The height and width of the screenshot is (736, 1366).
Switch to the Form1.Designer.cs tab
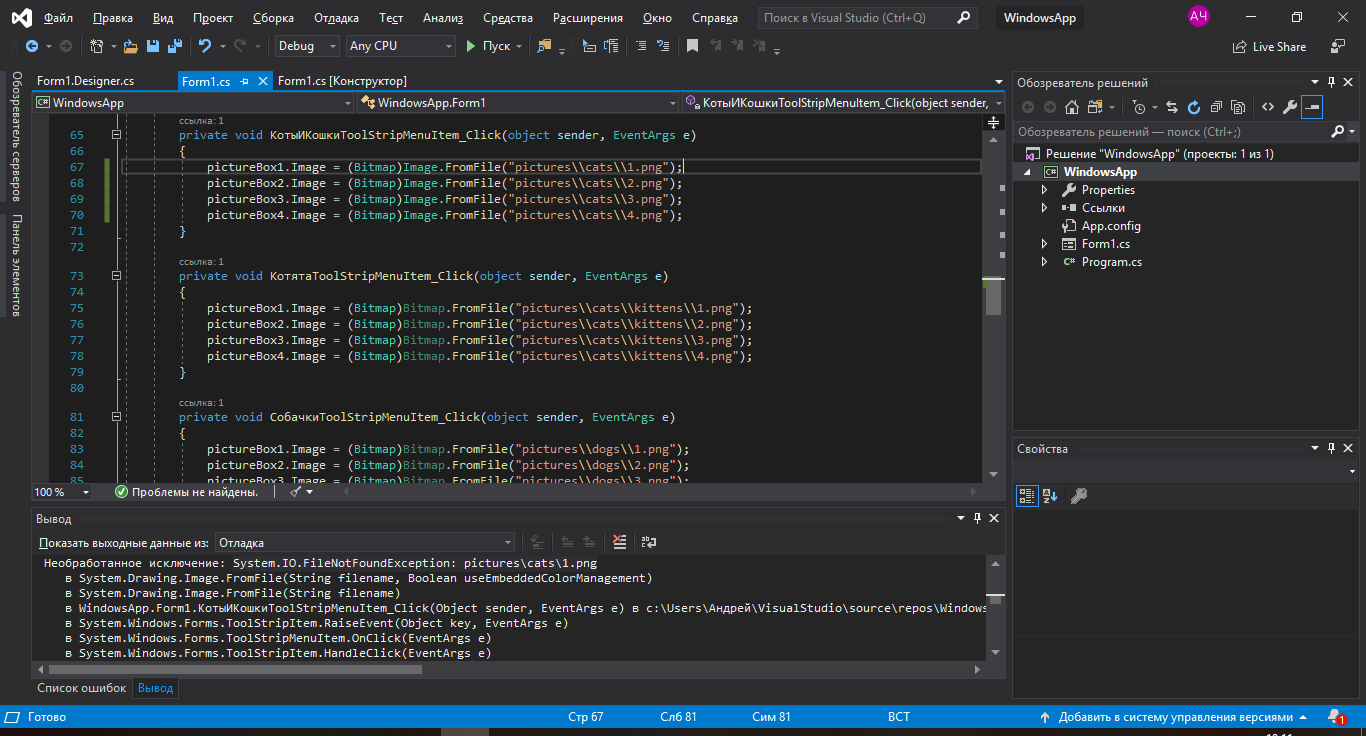[85, 81]
